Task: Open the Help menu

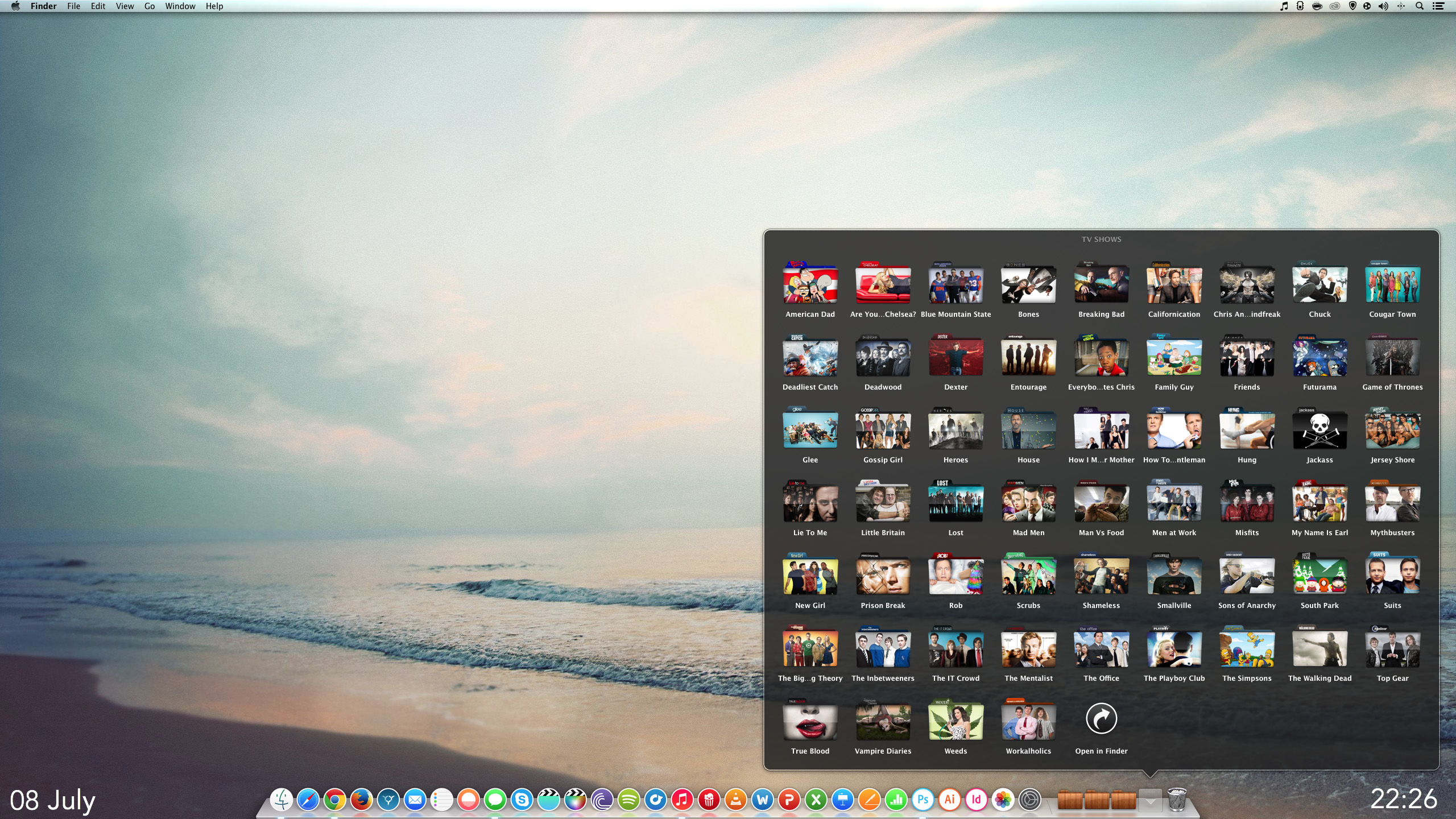Action: point(214,6)
